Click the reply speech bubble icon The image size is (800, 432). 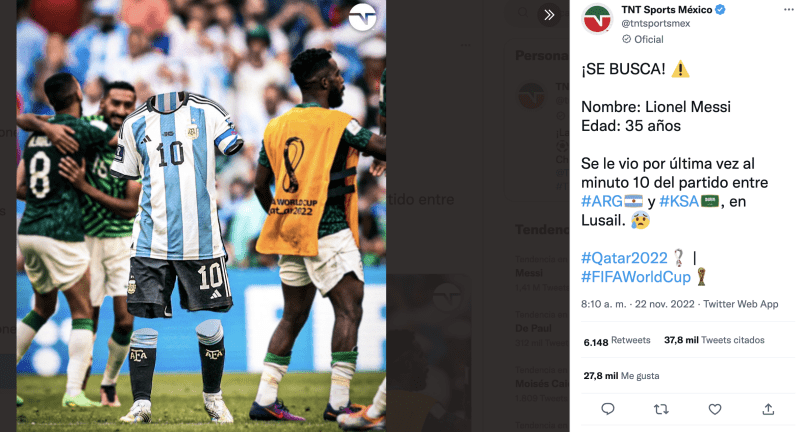point(608,409)
